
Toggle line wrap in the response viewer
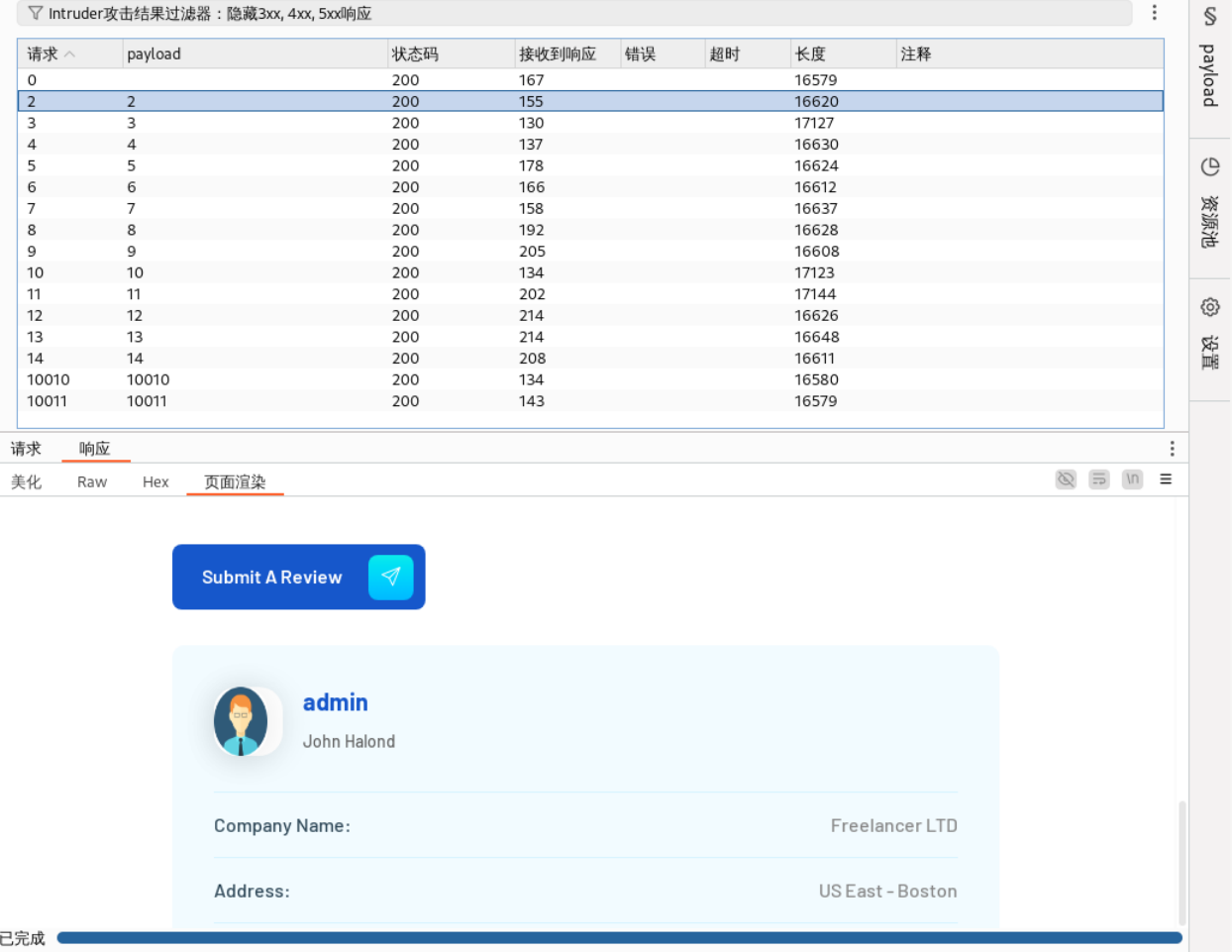point(1099,479)
